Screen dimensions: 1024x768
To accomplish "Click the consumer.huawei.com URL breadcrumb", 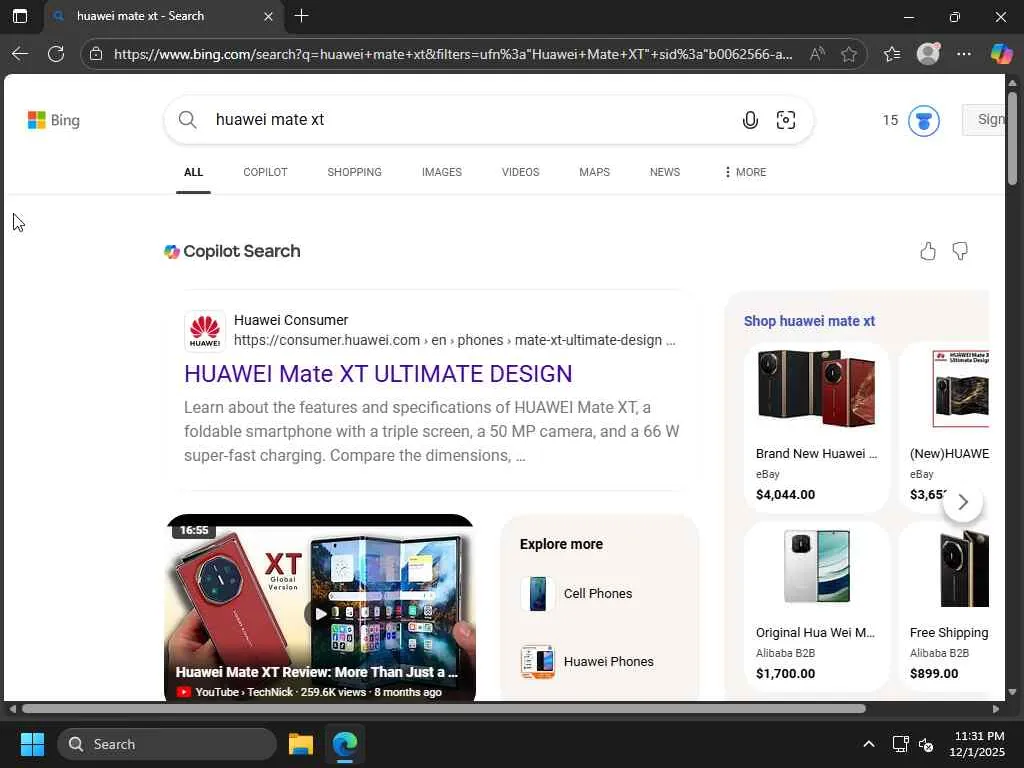I will [x=455, y=340].
